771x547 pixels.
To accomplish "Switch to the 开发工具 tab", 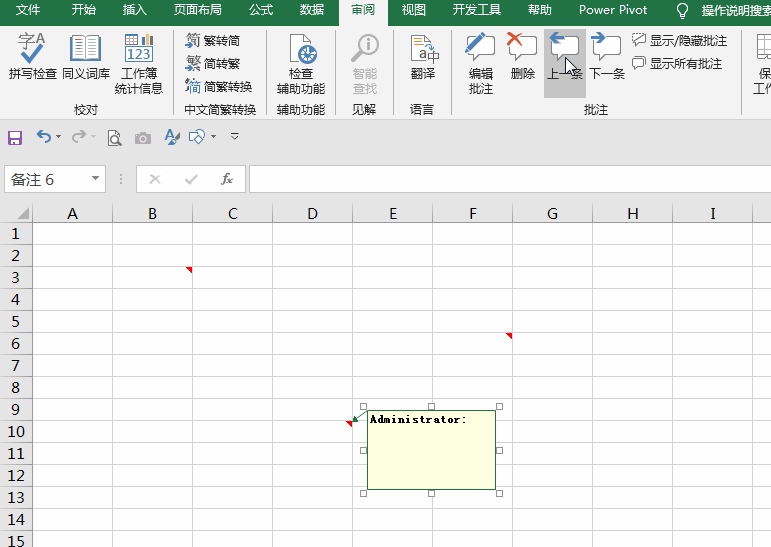I will point(476,10).
